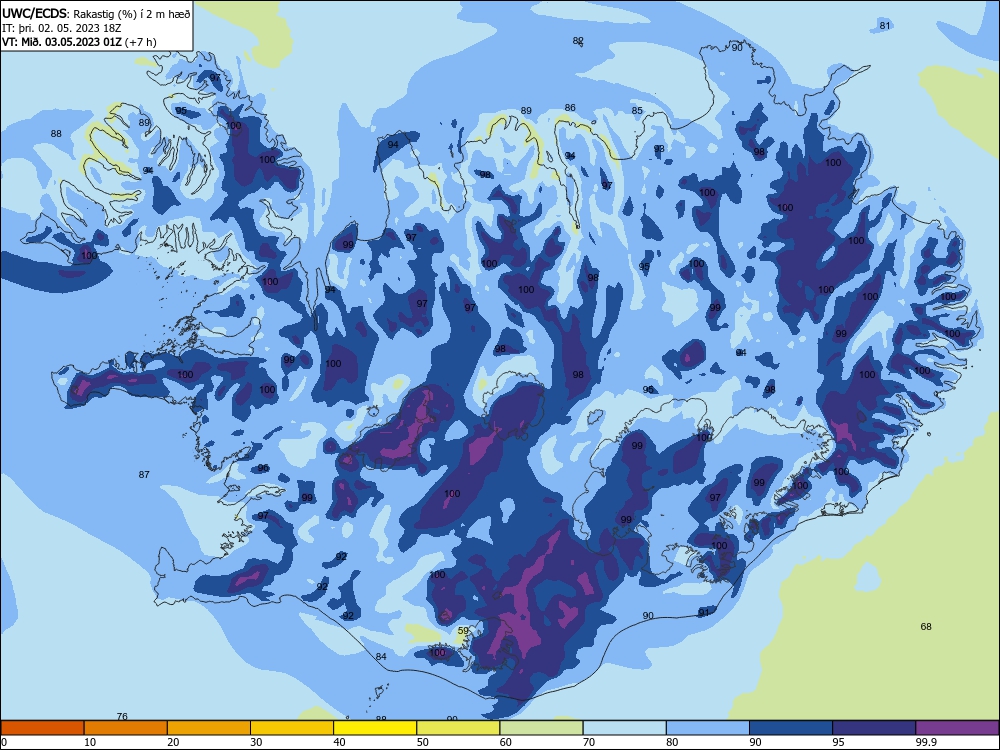
Task: Click the 76 humidity value on the map
Action: tap(122, 716)
